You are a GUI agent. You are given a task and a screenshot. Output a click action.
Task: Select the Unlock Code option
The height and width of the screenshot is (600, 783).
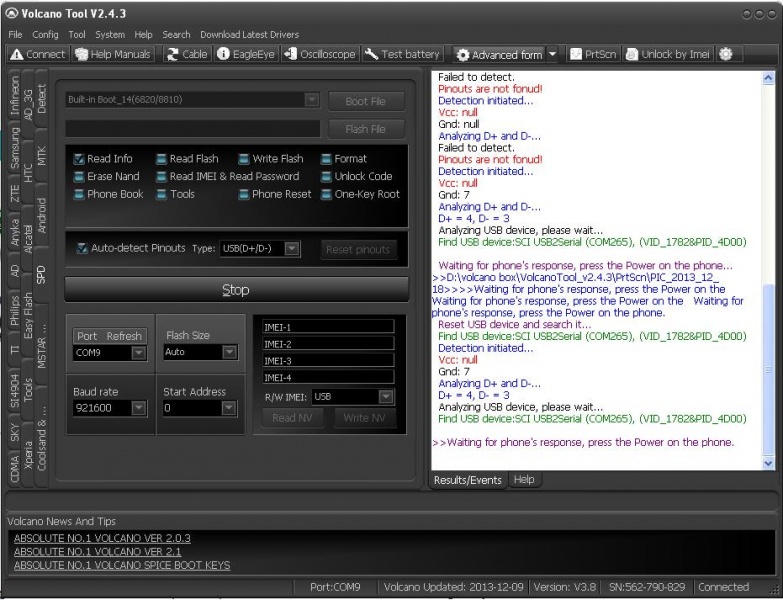pos(326,177)
